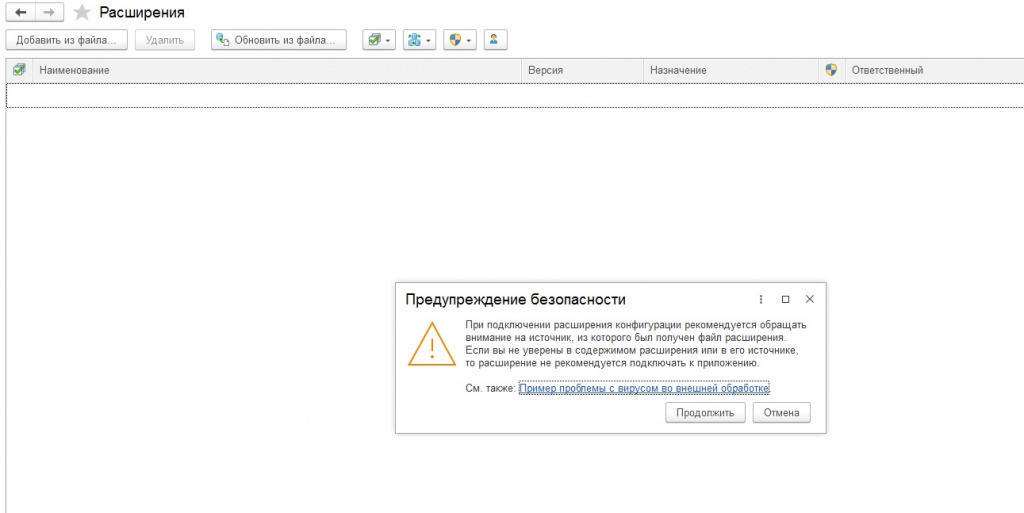
Task: Go forward with the right arrow button
Action: 49,12
